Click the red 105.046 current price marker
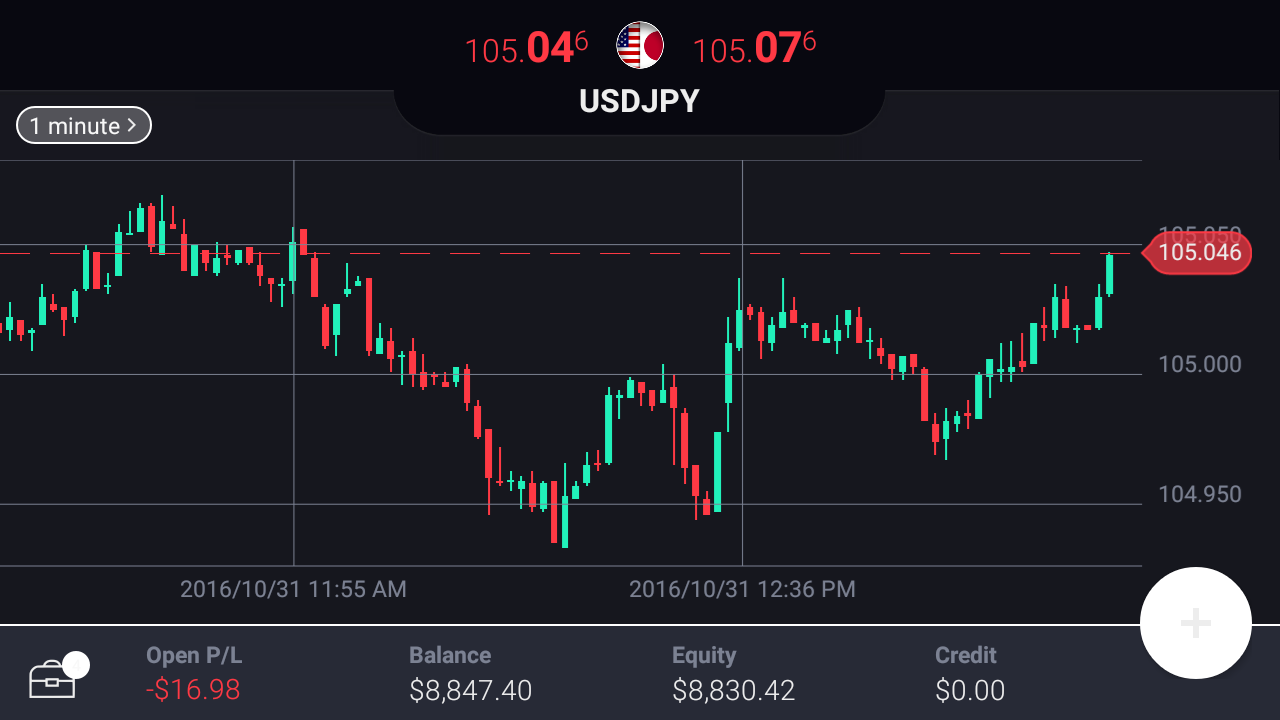This screenshot has height=720, width=1280. tap(1198, 253)
